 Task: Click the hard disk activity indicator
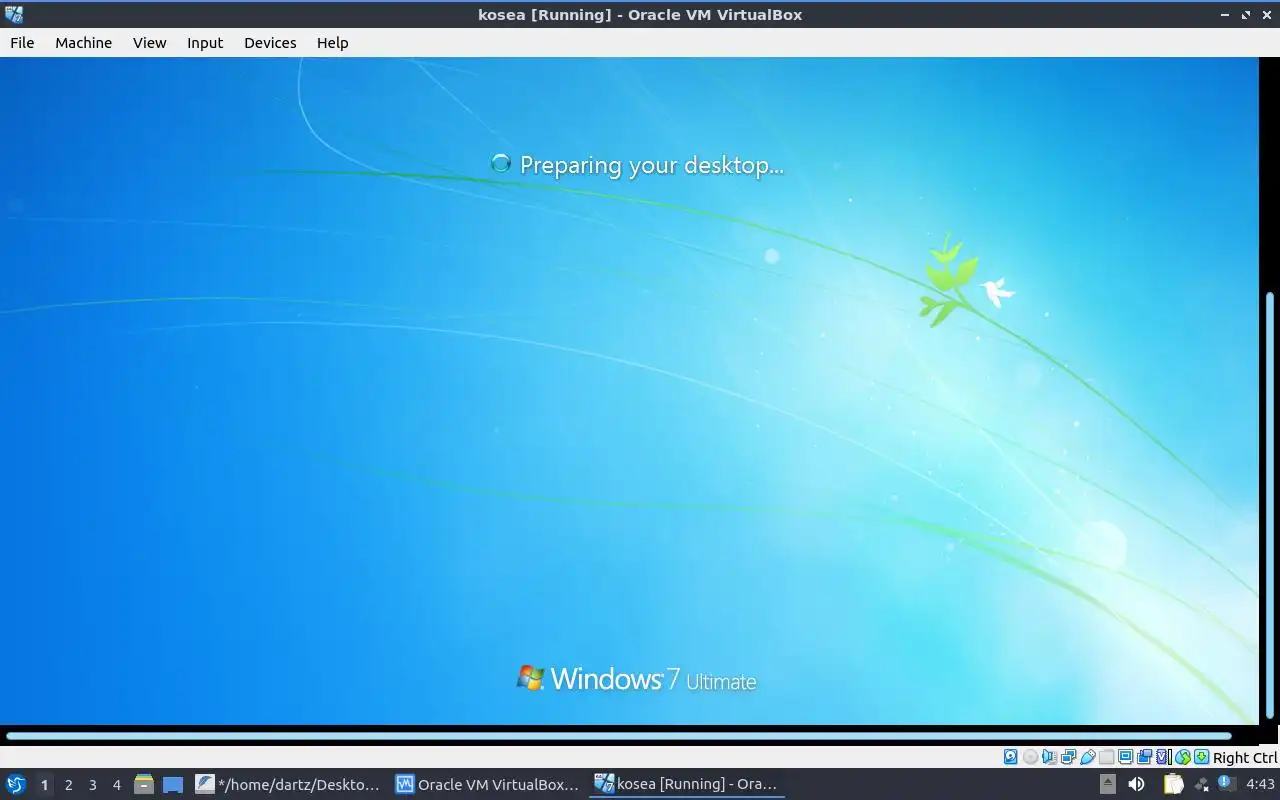tap(1011, 757)
